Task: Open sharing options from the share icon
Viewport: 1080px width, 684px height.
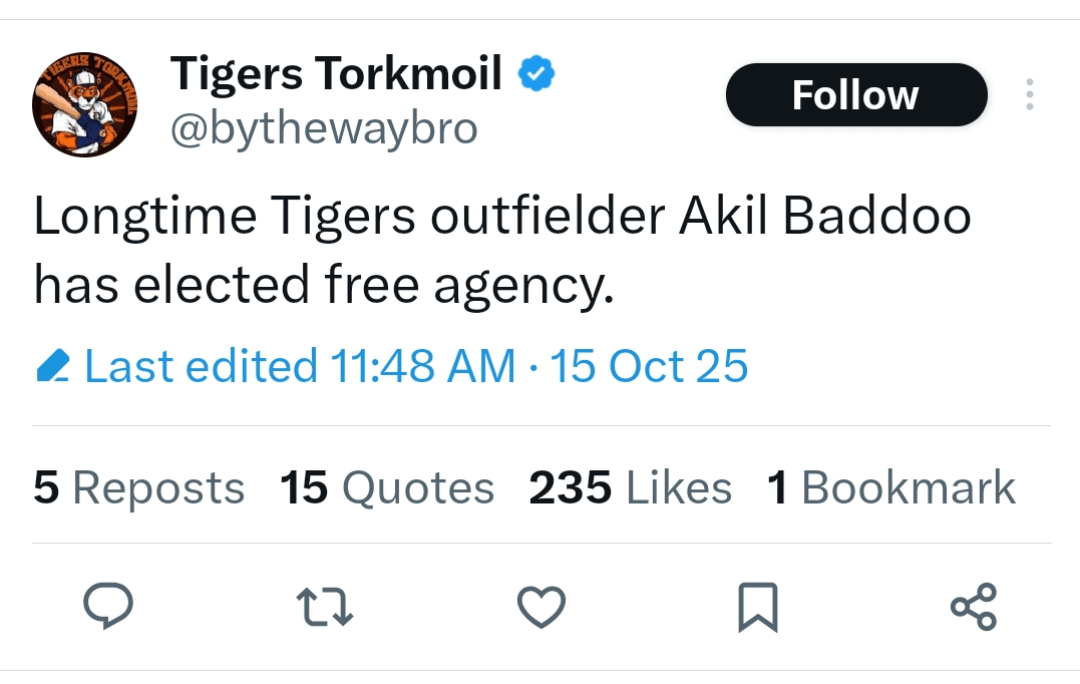Action: (x=971, y=604)
